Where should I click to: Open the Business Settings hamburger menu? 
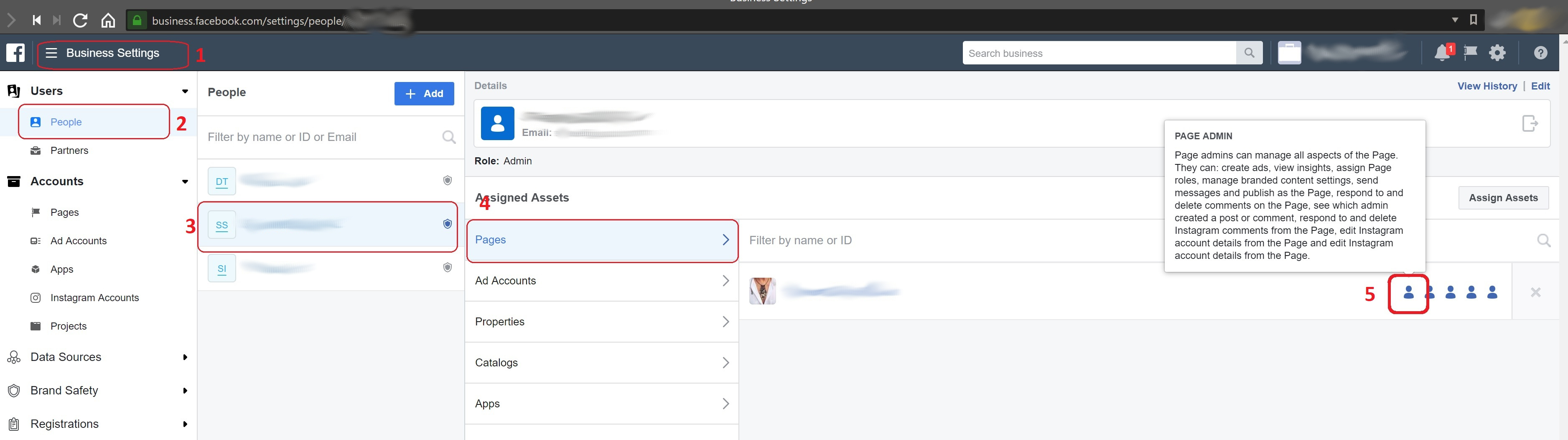tap(52, 52)
